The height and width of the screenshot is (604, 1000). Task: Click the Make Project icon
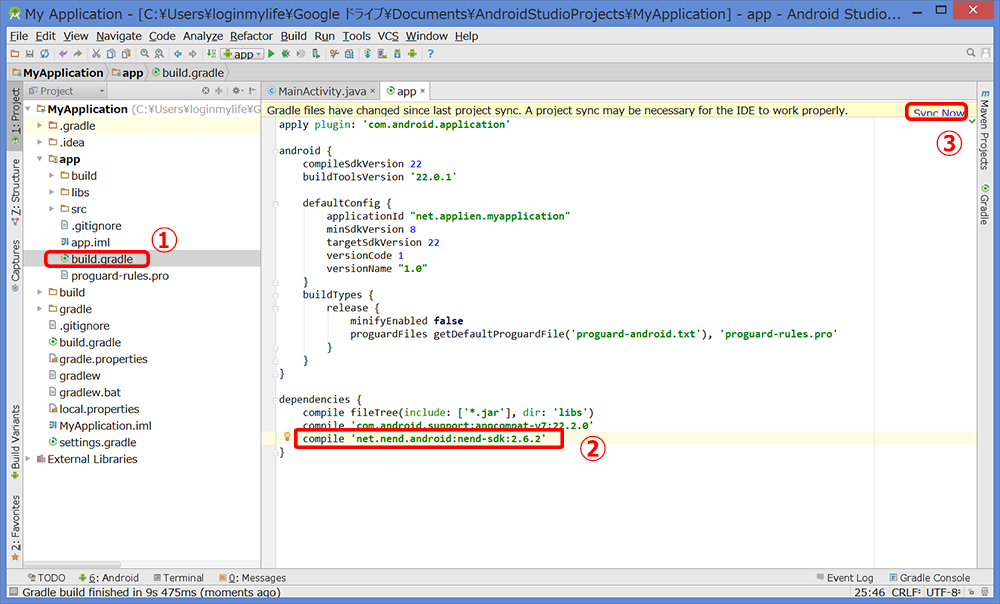click(x=212, y=54)
